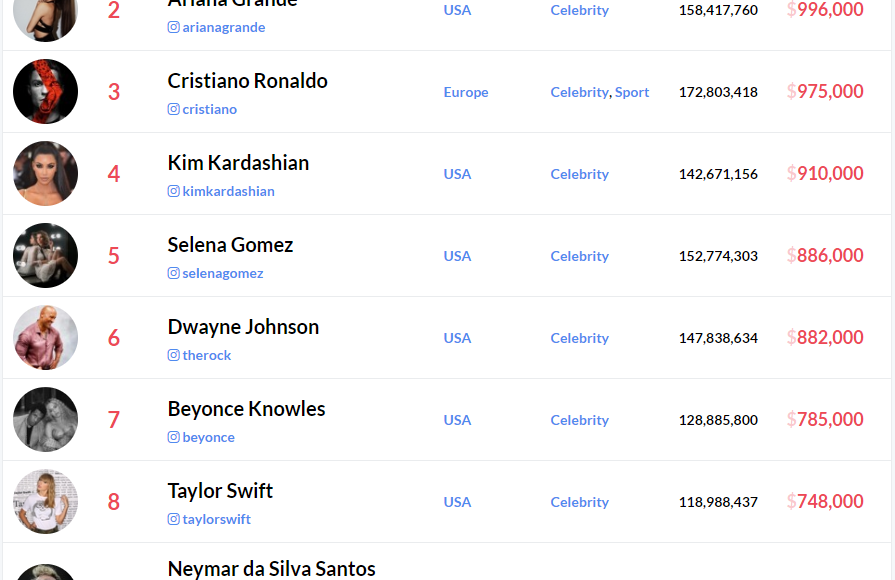Open Taylor Swift's avatar thumbnail
Viewport: 895px width, 580px height.
[46, 502]
